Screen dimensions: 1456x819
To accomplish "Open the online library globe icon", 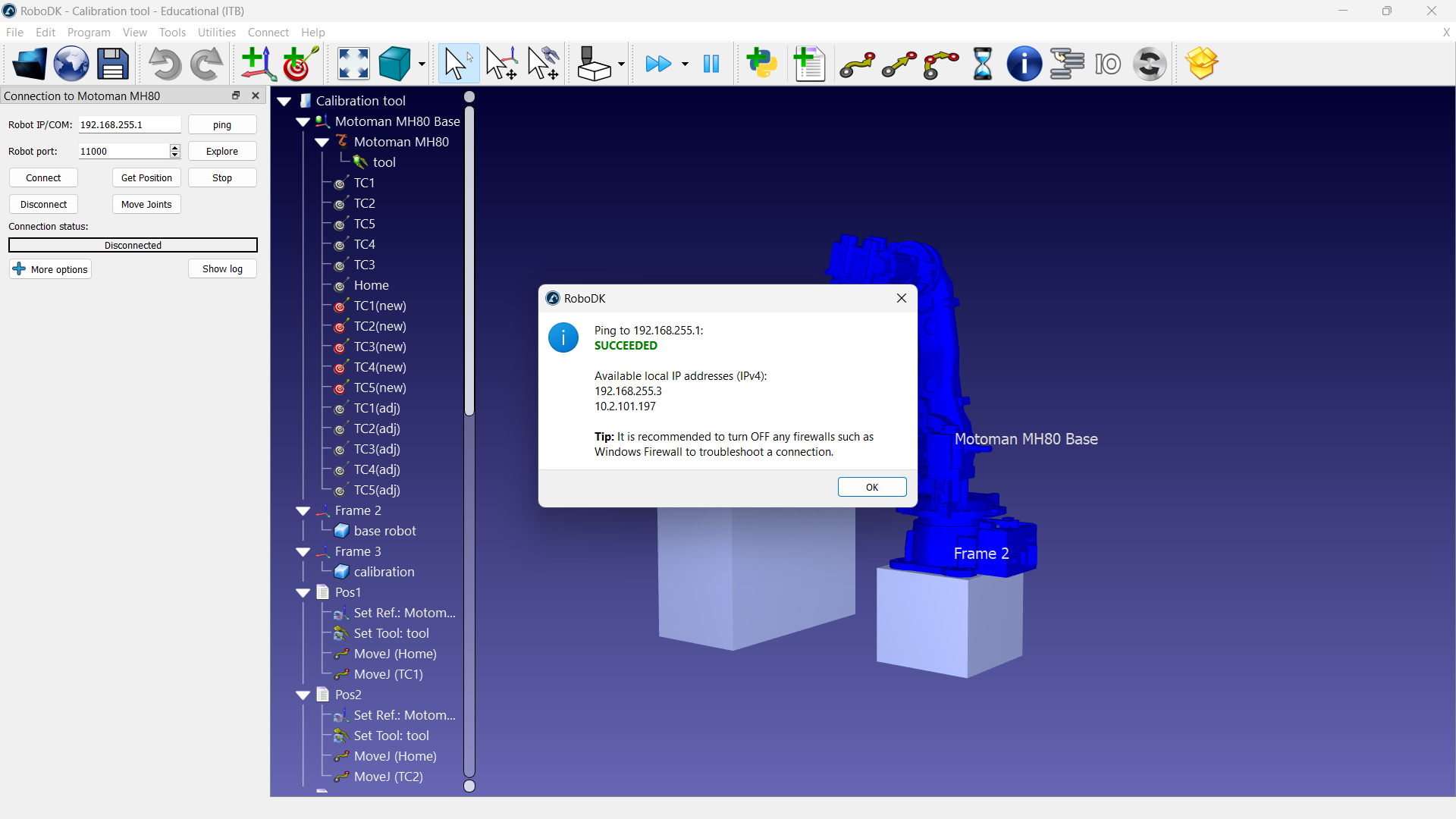I will (x=71, y=64).
